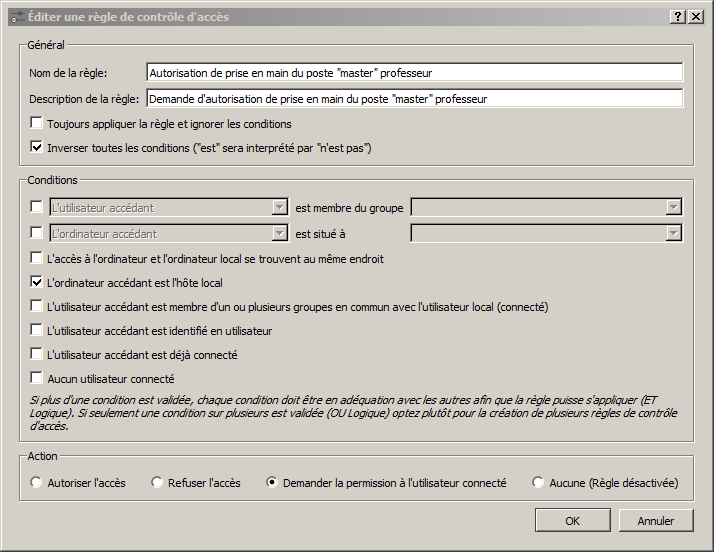Check 'est identifié en utilisateur' condition
This screenshot has width=714, height=552.
(x=36, y=330)
